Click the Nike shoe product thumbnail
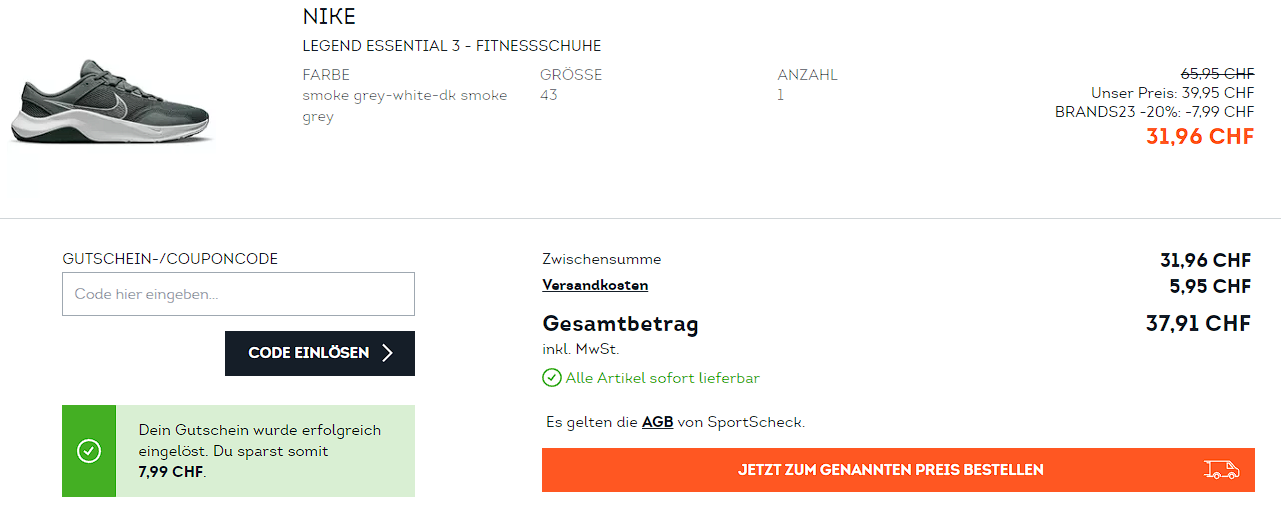 [110, 102]
